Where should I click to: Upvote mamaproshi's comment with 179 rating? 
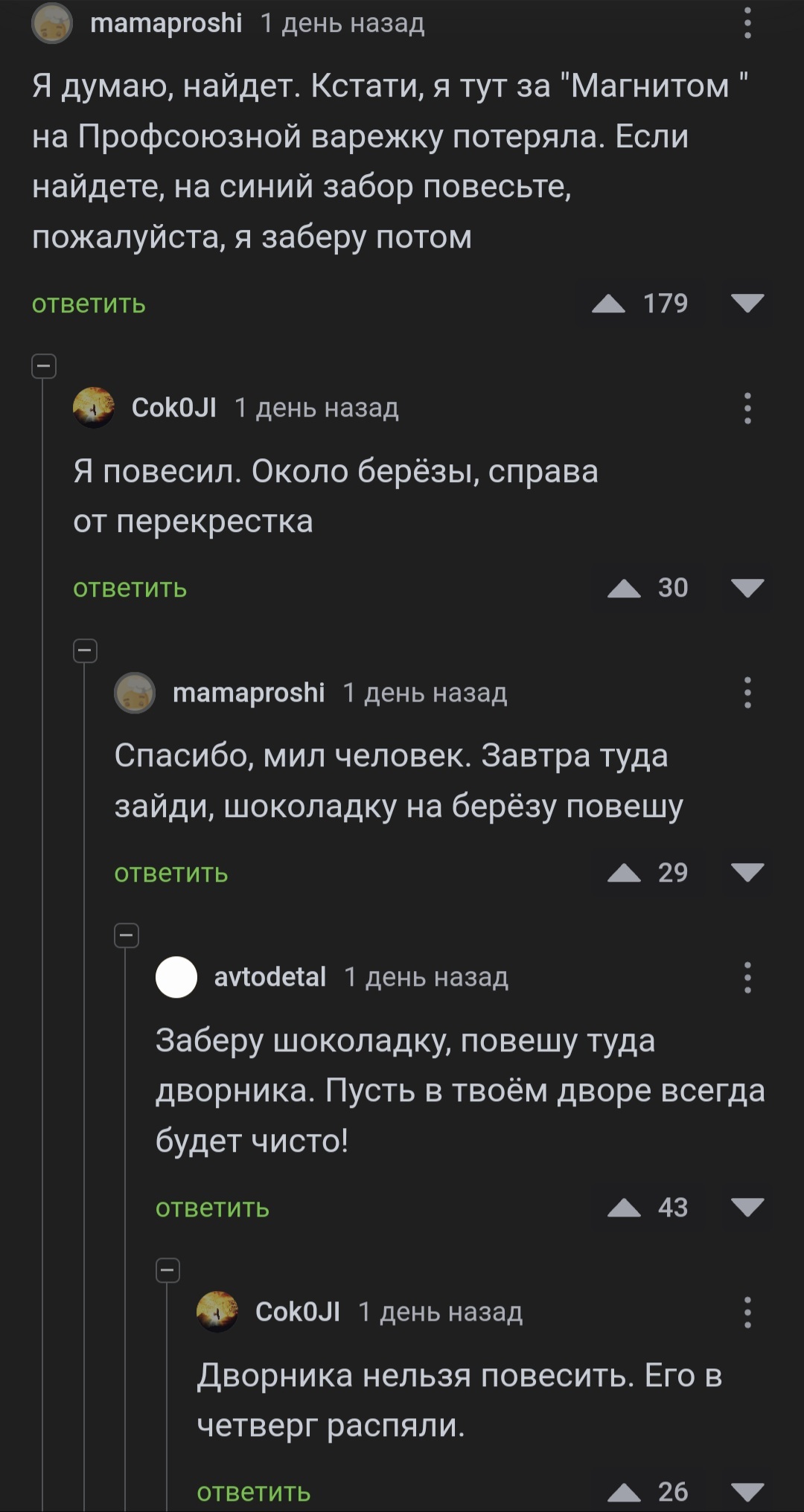pos(608,304)
